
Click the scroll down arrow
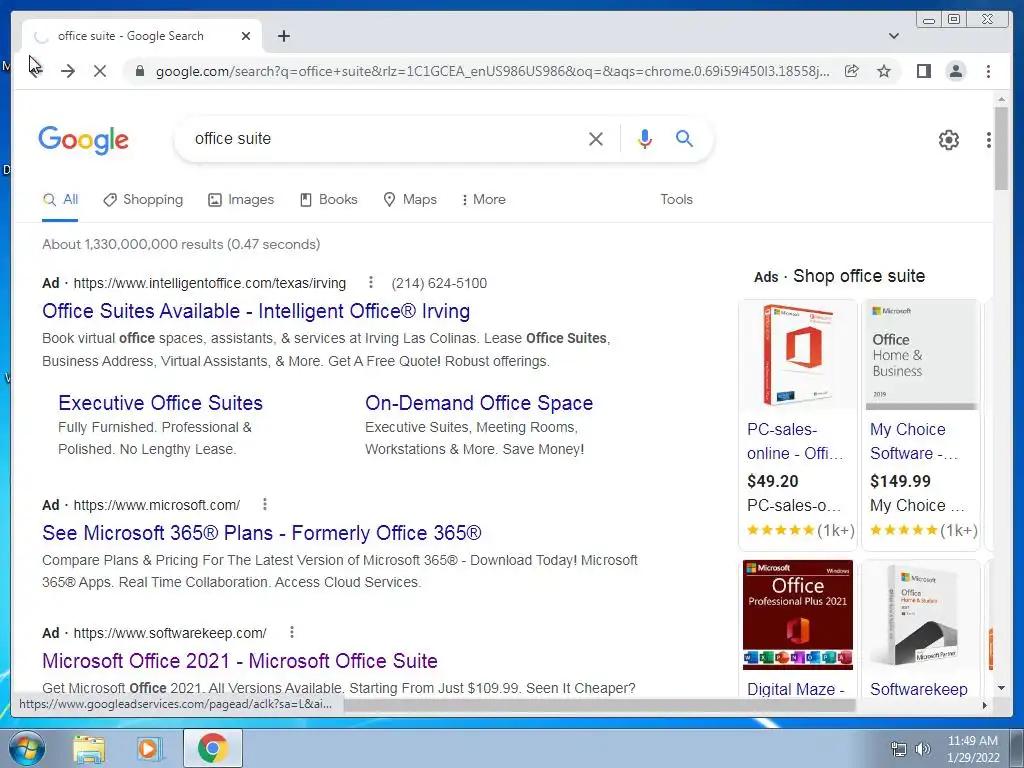[1001, 688]
